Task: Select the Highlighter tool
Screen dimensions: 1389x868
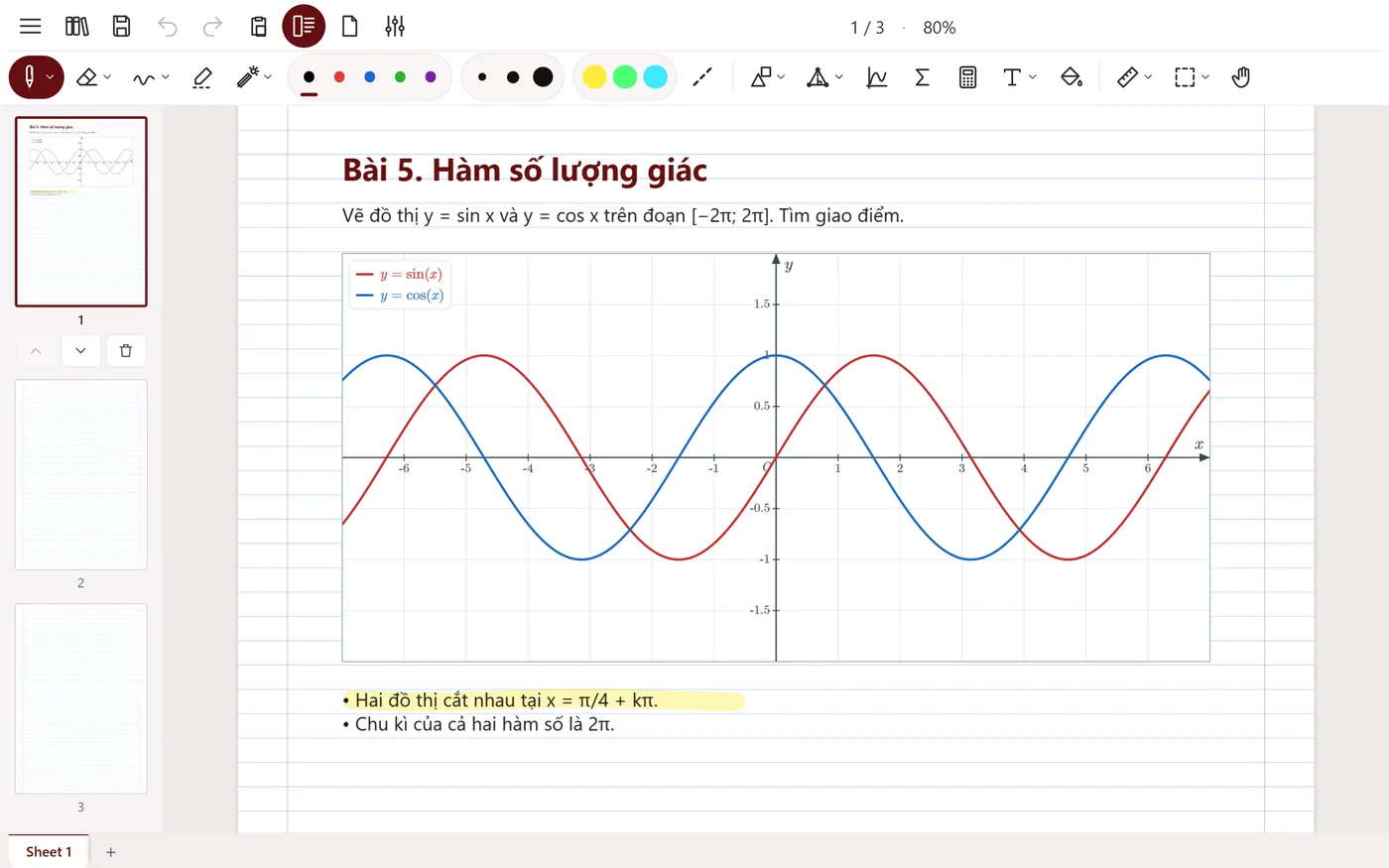Action: tap(202, 77)
